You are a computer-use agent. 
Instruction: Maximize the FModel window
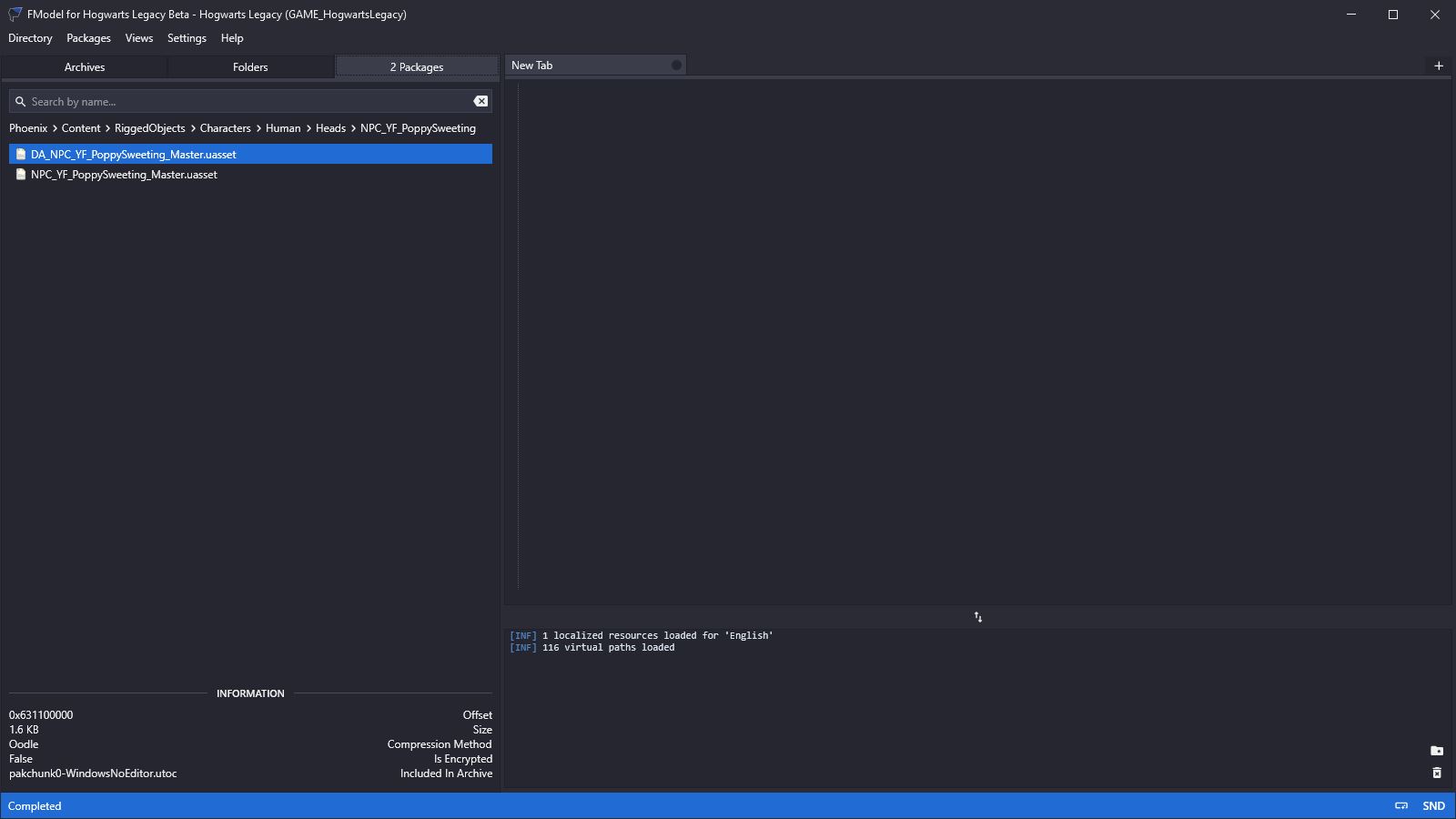(x=1393, y=15)
